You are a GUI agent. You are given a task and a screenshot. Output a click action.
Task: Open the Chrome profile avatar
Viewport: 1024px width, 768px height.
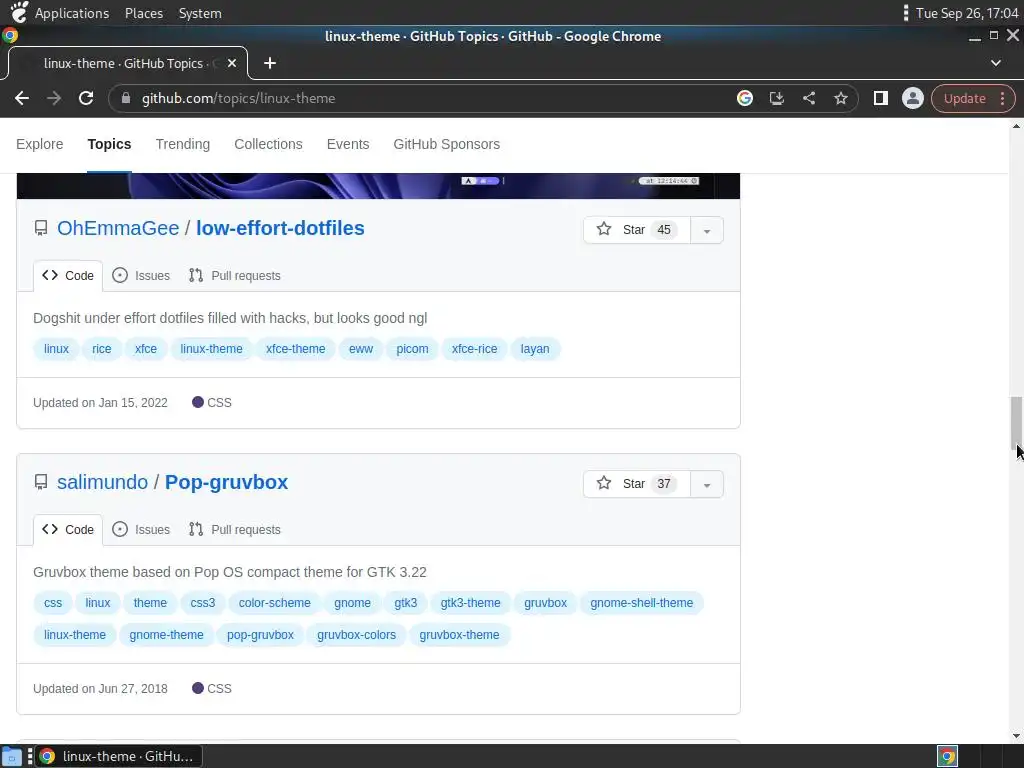(912, 98)
